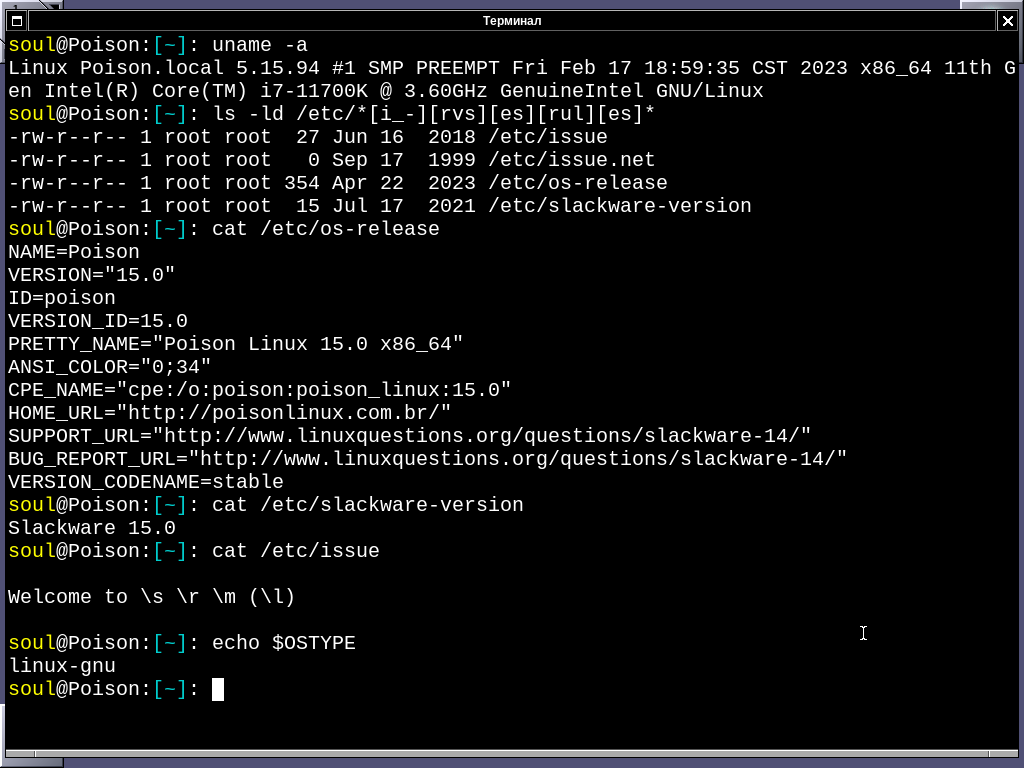1024x768 pixels.
Task: Click the 'ls -ld /etc/*' glob command
Action: point(433,114)
